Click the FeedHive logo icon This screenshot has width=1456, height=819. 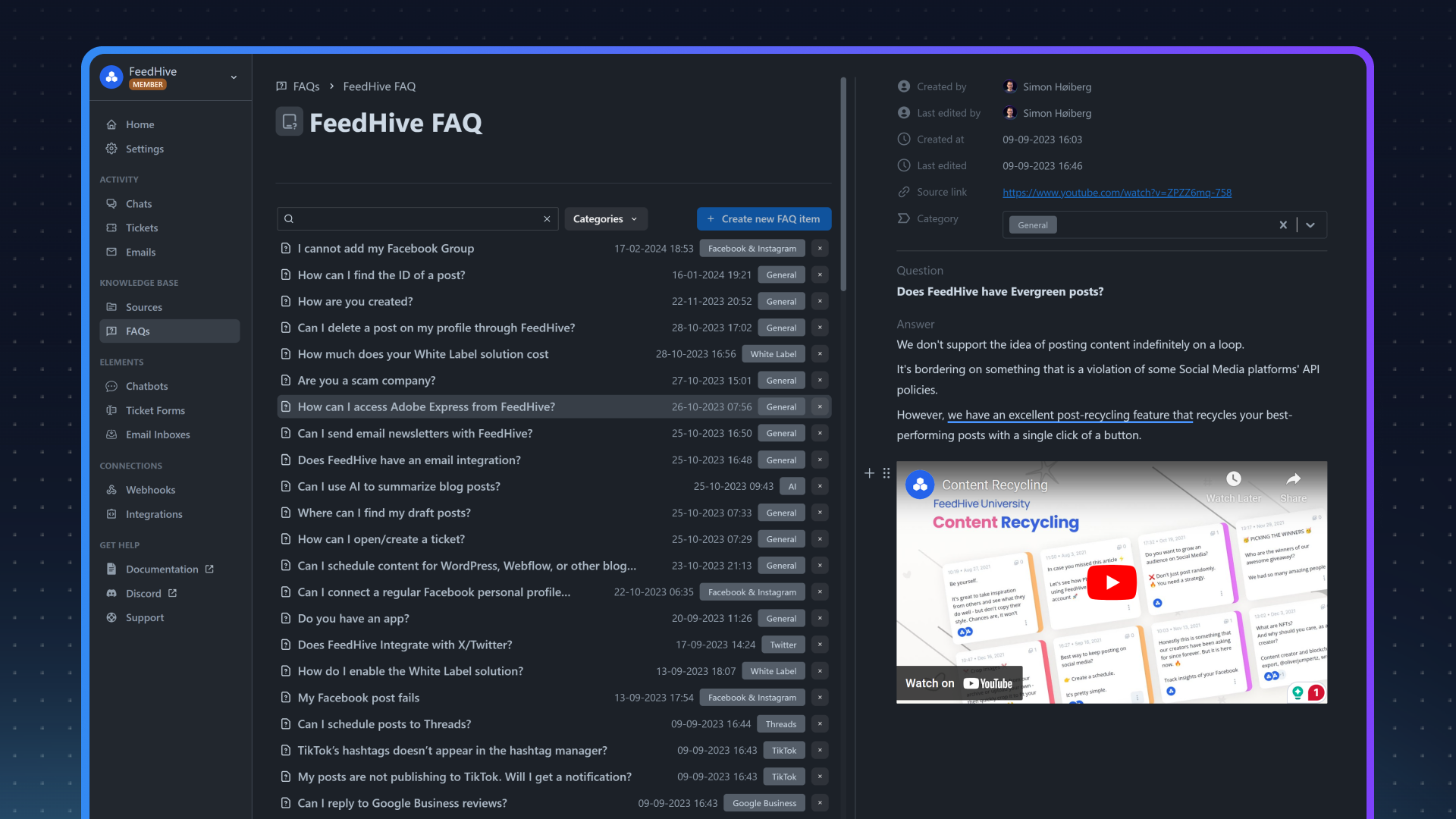pos(111,77)
